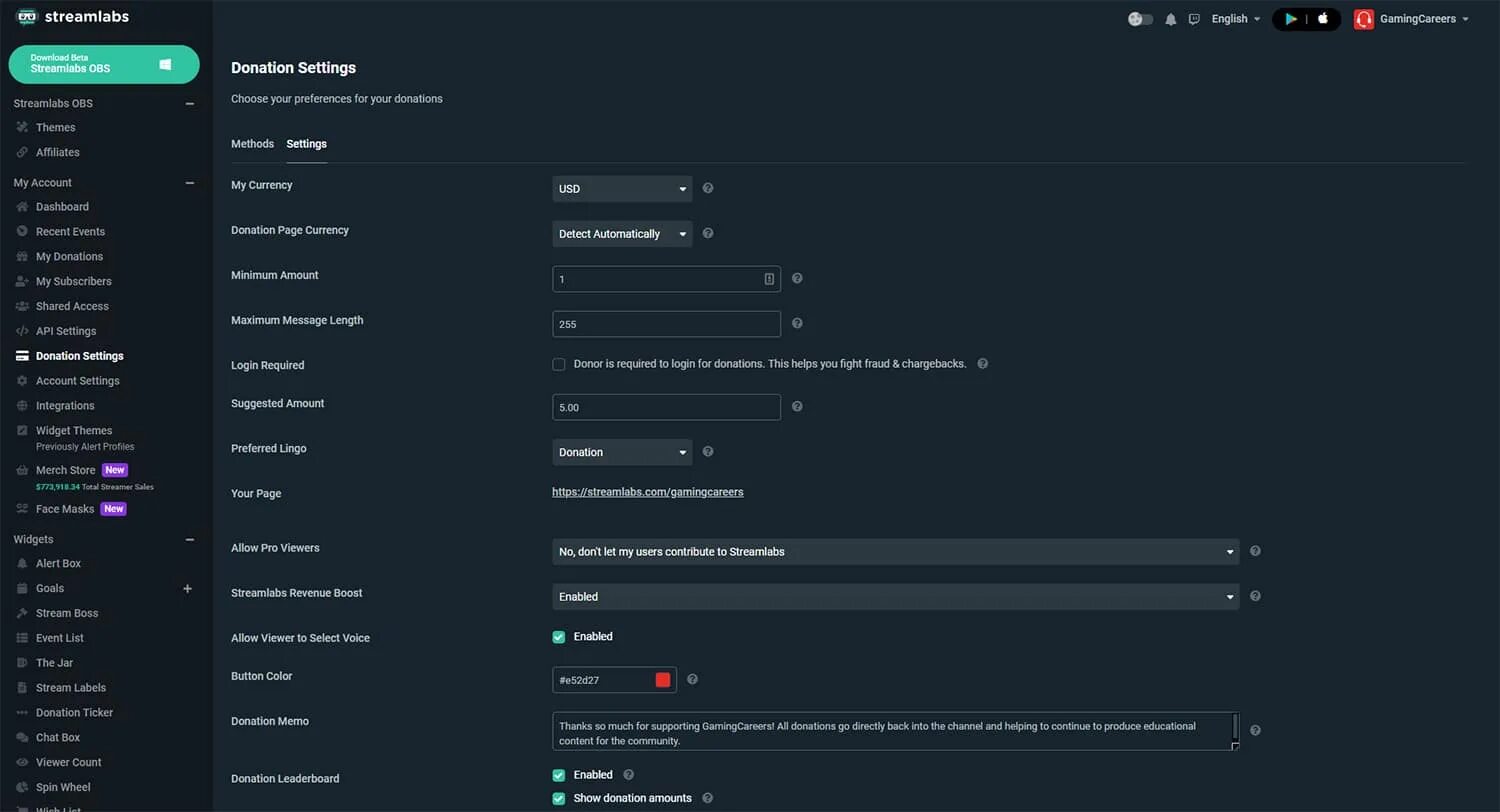Open Merch Store in sidebar
The width and height of the screenshot is (1500, 812).
tap(65, 470)
